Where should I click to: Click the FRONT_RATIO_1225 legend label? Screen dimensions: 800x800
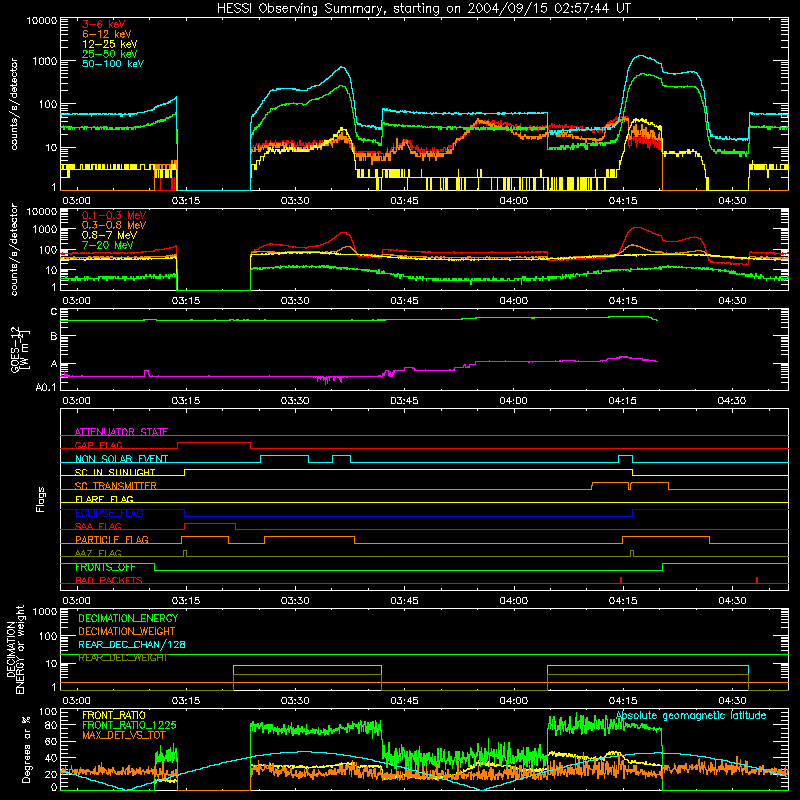(x=129, y=724)
